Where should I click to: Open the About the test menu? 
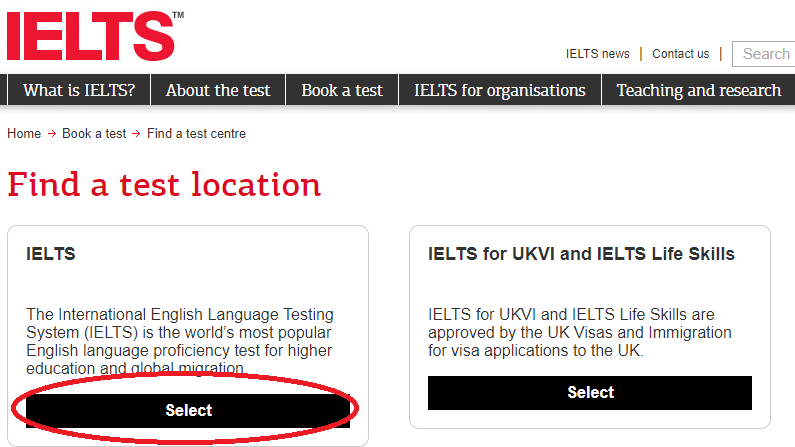tap(218, 90)
